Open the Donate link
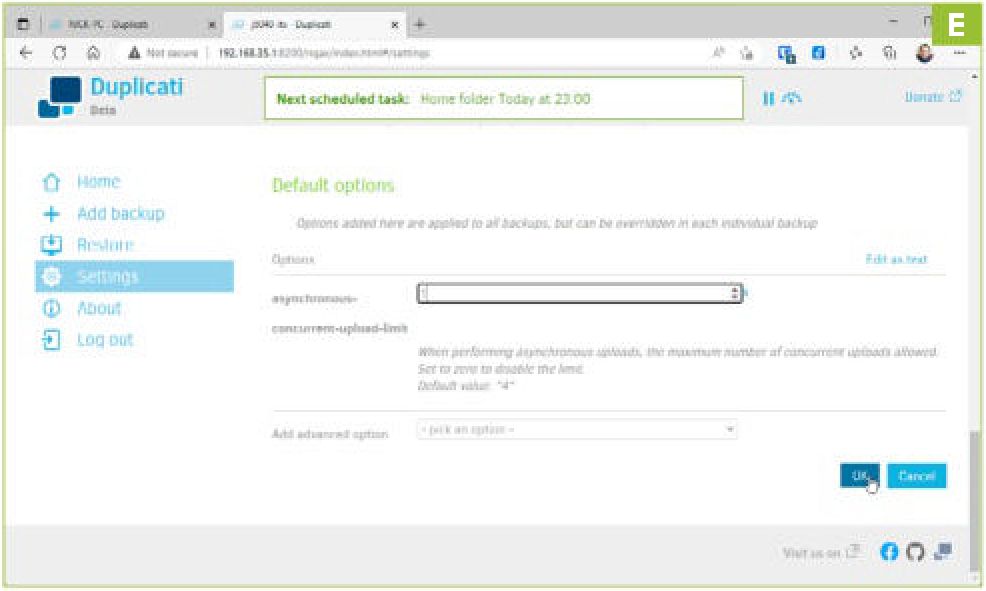986x591 pixels. point(933,97)
